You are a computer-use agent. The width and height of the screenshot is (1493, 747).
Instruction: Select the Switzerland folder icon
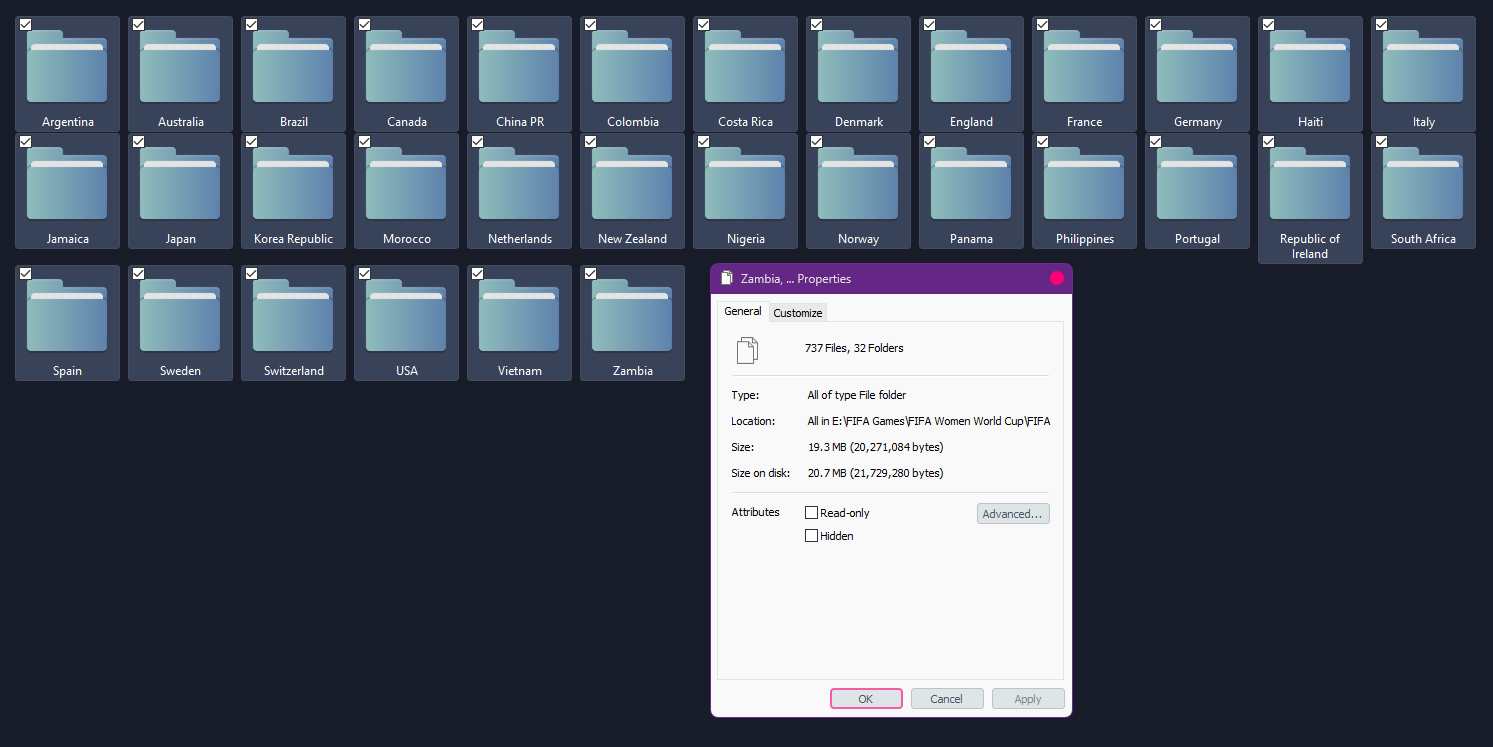pos(293,316)
